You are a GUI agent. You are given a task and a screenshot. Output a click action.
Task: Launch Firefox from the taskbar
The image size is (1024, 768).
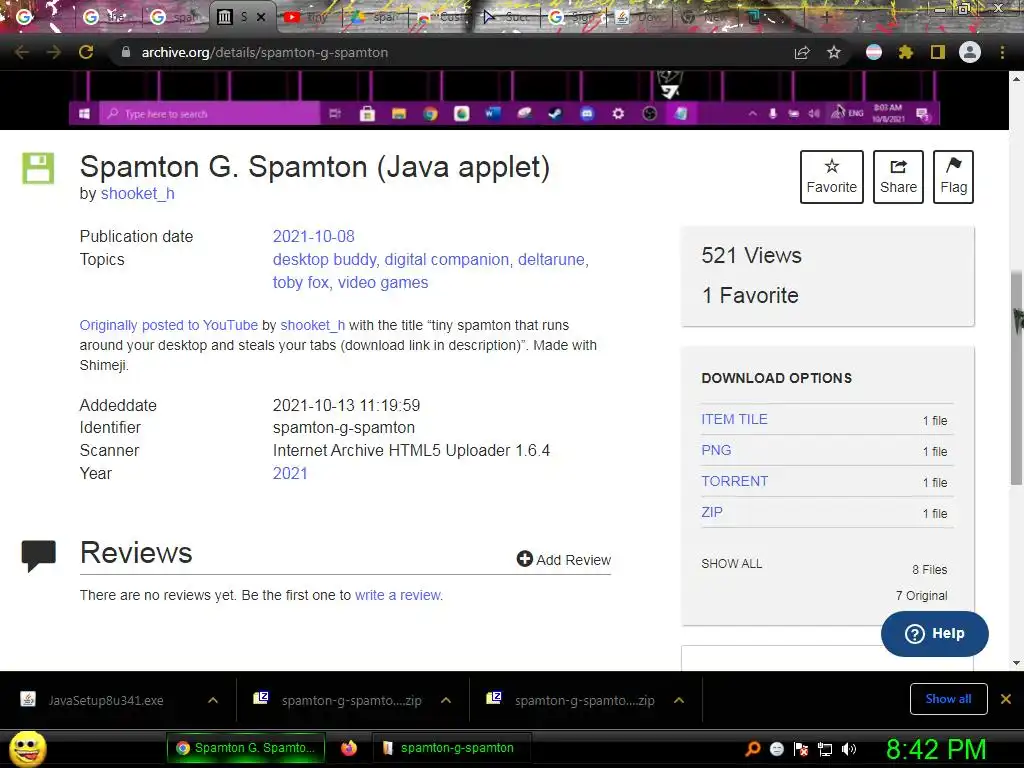(x=349, y=748)
